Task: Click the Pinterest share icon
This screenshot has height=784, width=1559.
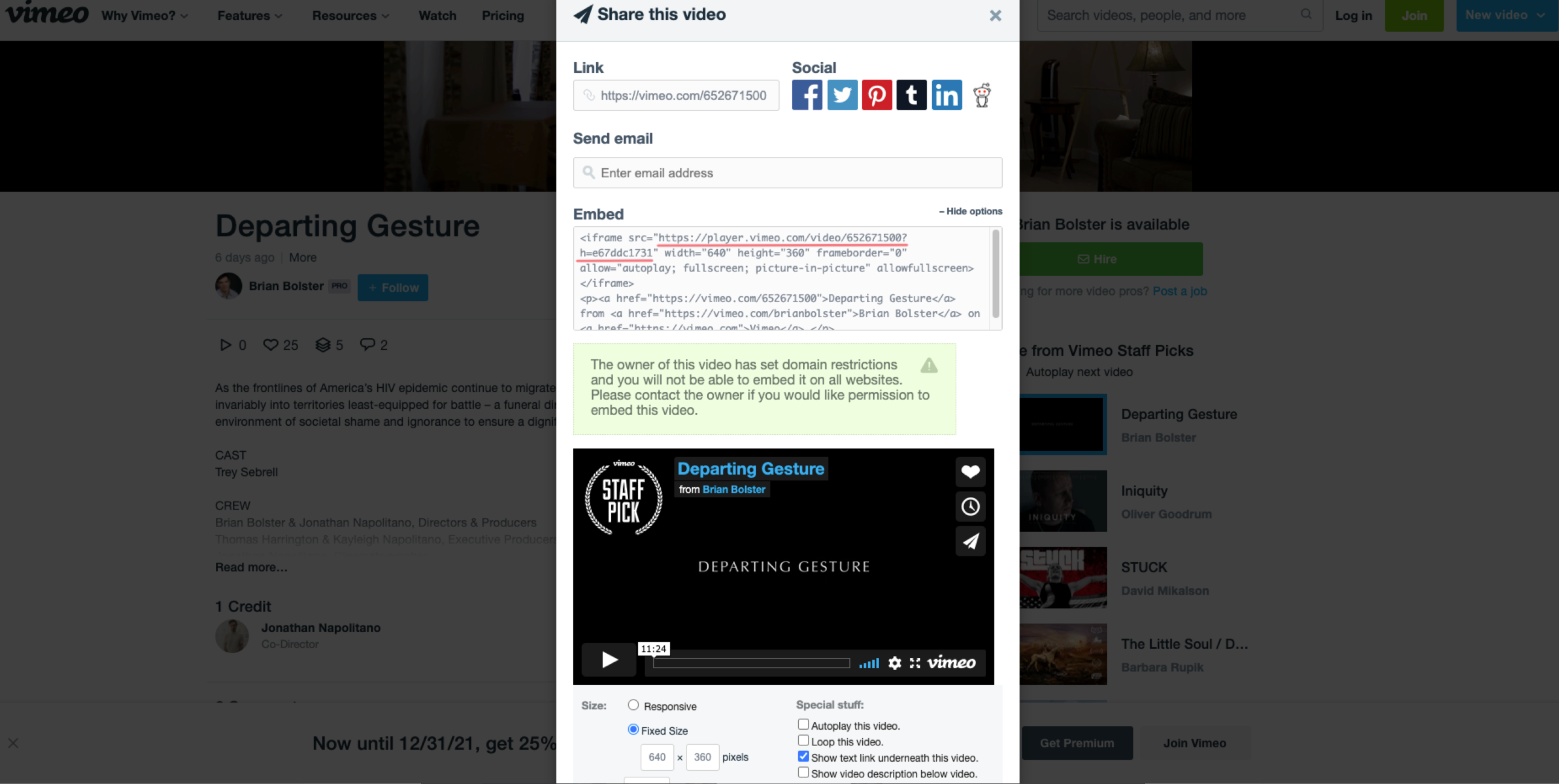Action: (876, 95)
